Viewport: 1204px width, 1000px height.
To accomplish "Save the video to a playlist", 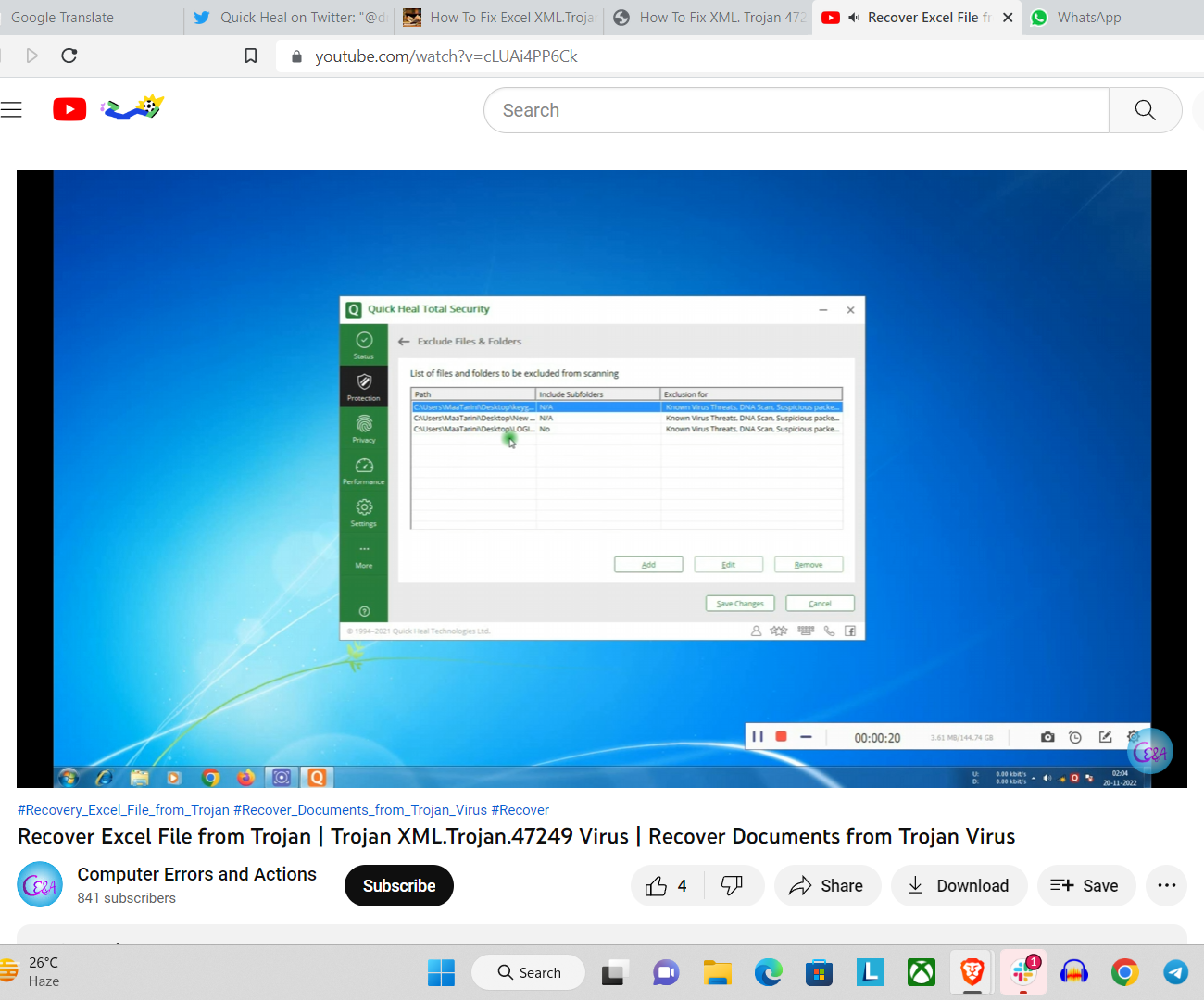I will [1085, 886].
